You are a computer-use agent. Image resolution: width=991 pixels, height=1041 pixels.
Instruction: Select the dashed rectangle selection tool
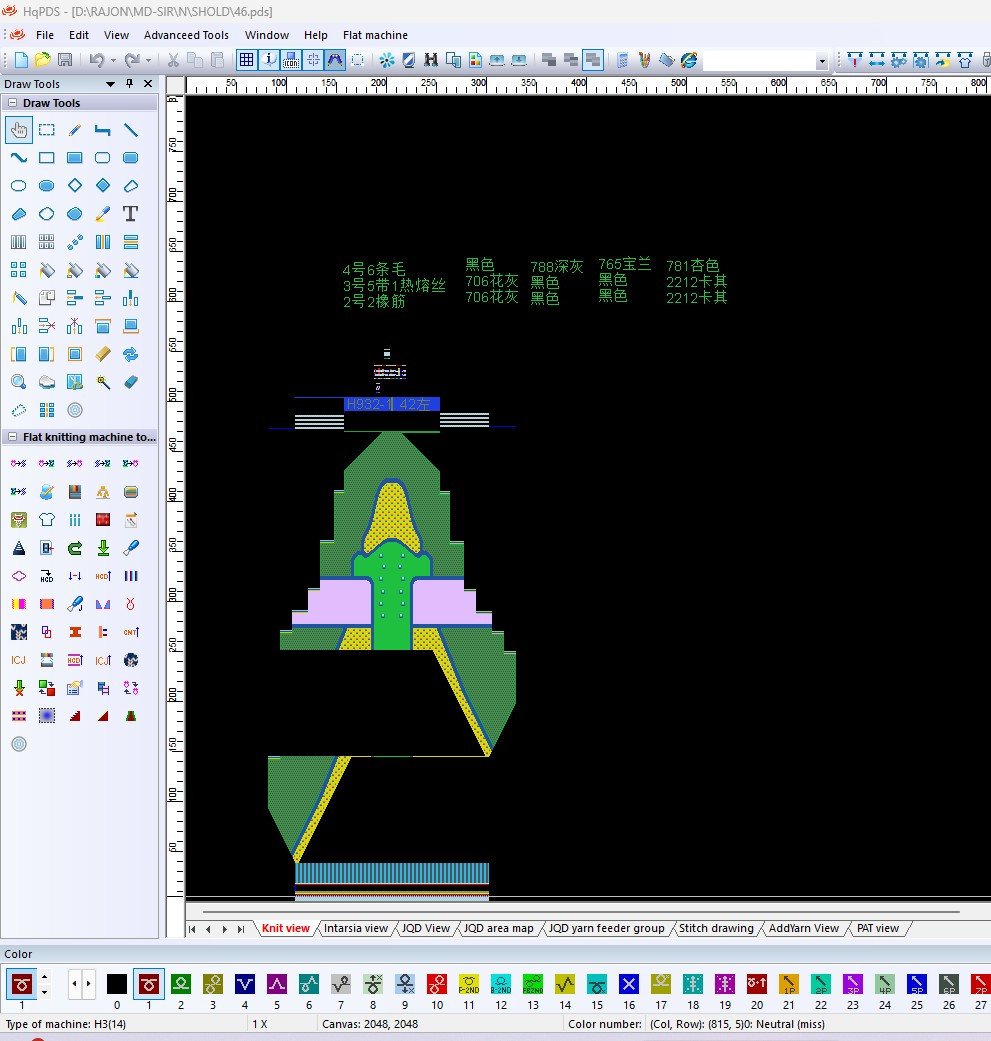tap(46, 130)
